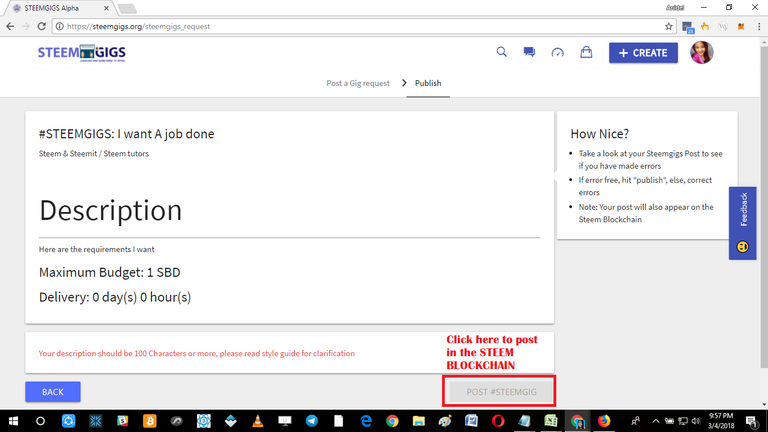Image resolution: width=768 pixels, height=432 pixels.
Task: Open the People icon in taskbar
Action: coord(635,421)
